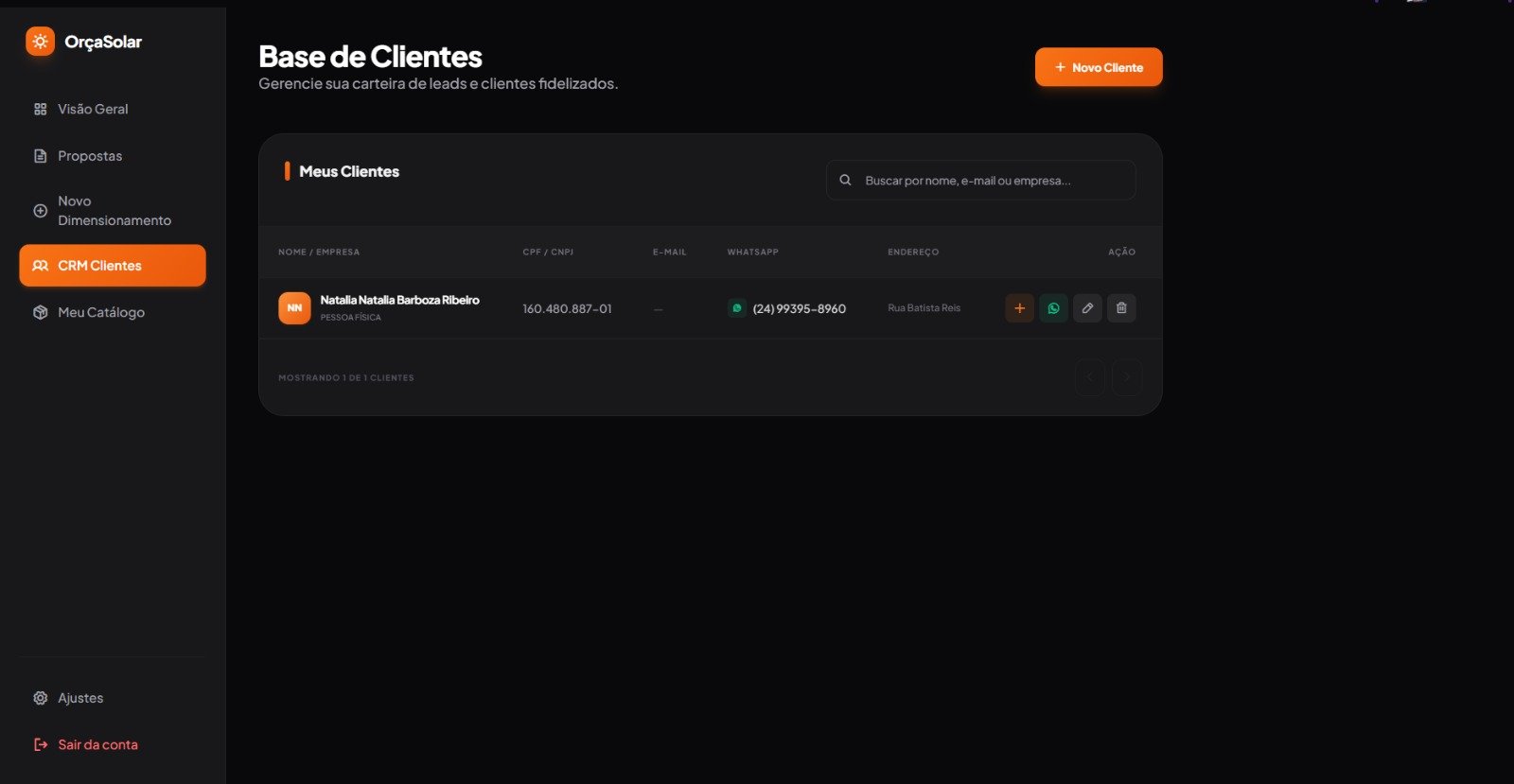Click the WHATSAPP column header
Viewport: 1514px width, 784px height.
752,253
